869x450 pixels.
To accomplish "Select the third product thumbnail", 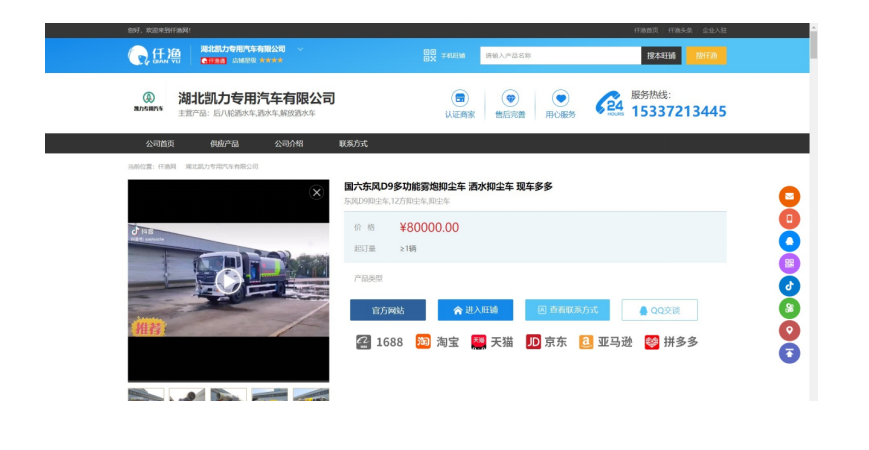I will [228, 395].
